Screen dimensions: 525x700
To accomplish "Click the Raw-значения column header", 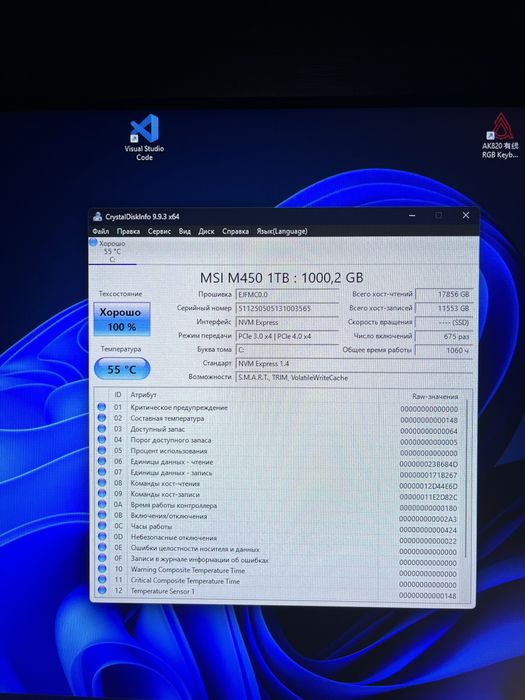I will [x=435, y=396].
